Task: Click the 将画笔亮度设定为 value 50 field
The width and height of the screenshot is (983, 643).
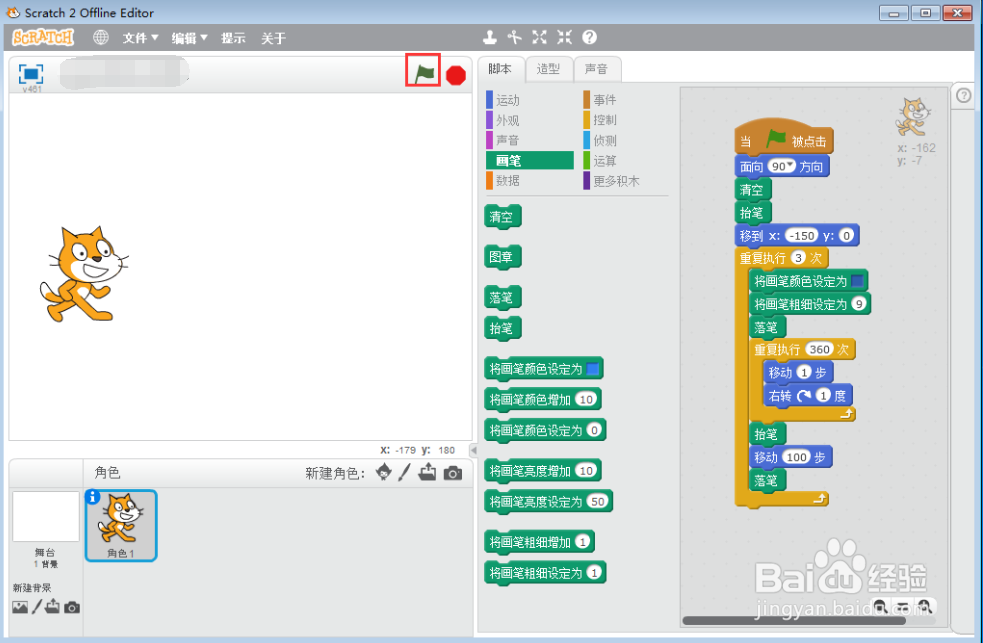Action: [597, 501]
